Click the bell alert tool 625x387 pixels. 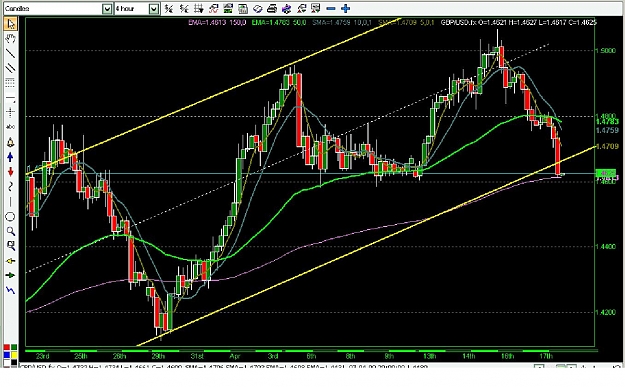(x=10, y=142)
